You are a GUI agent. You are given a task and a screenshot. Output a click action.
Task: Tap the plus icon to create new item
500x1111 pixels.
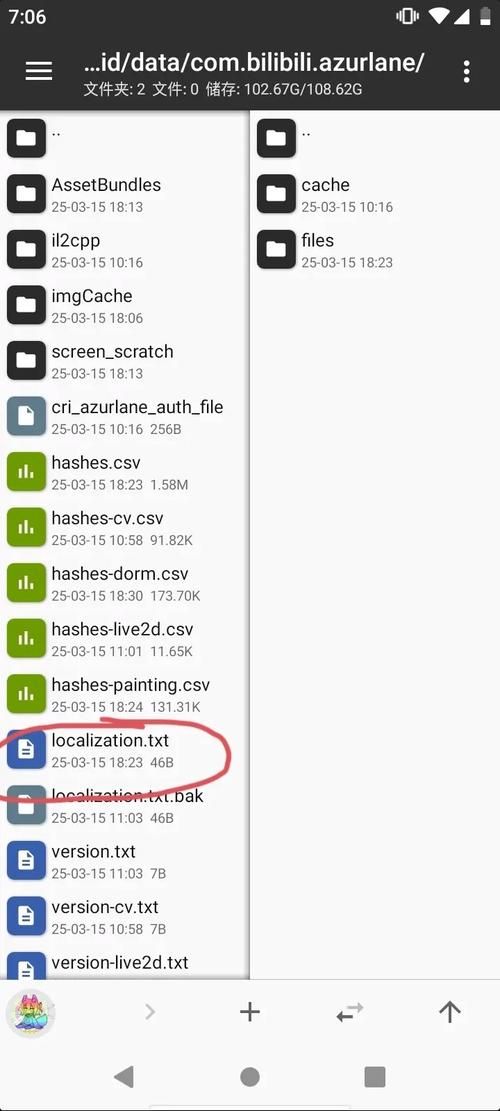coord(250,1012)
